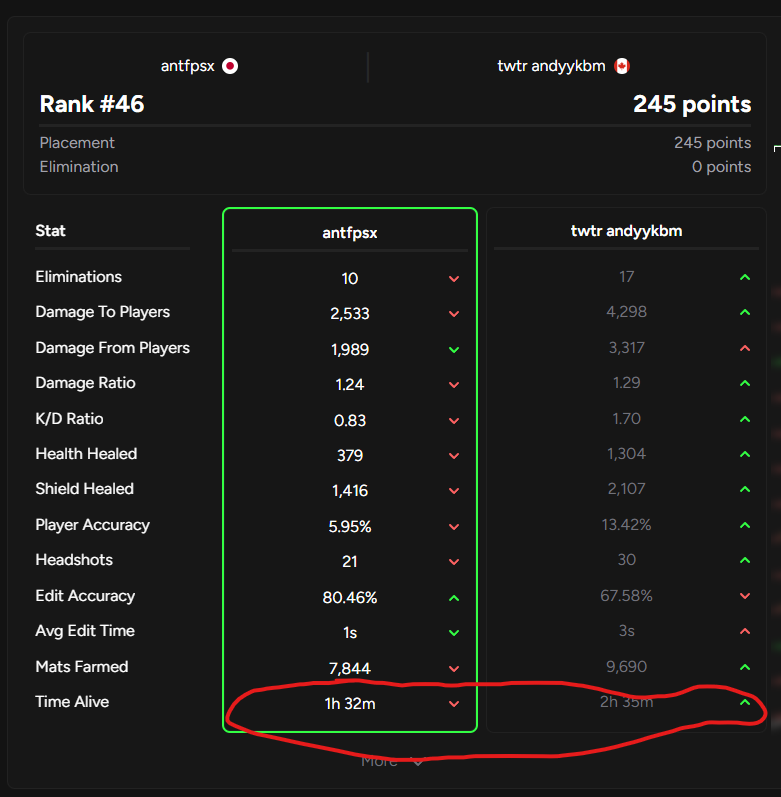Screen dimensions: 781x797
Task: Click andyykbm green arrow for Time Alive
Action: [x=745, y=702]
